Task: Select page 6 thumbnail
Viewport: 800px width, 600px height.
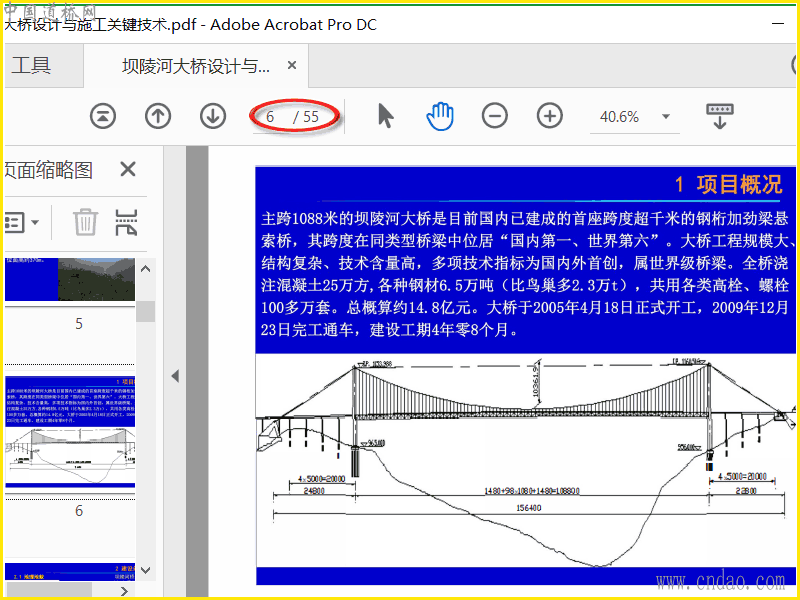Action: tap(70, 433)
